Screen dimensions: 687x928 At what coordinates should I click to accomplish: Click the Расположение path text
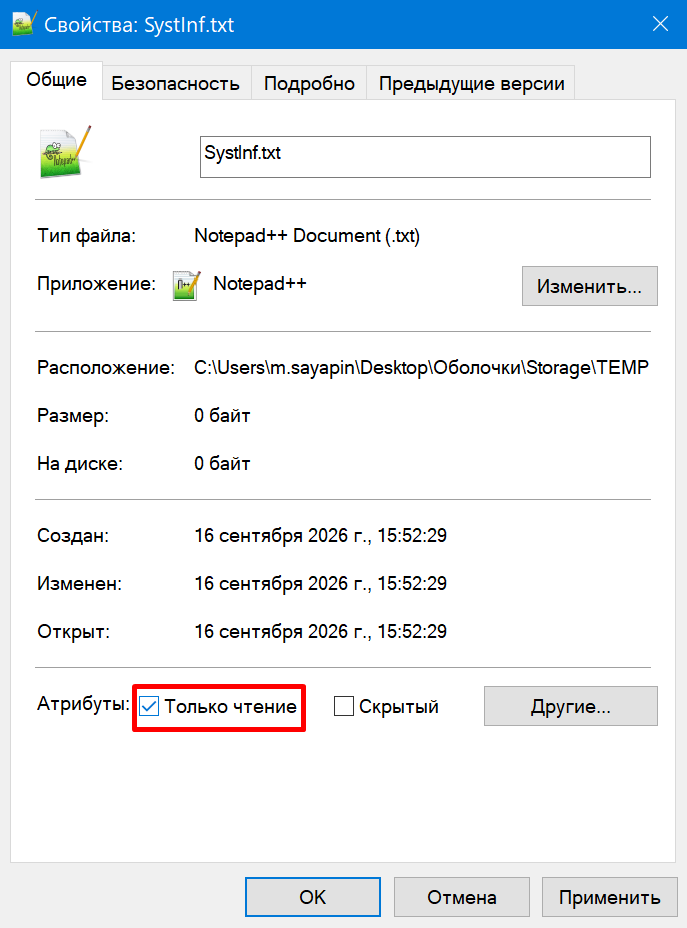point(421,368)
